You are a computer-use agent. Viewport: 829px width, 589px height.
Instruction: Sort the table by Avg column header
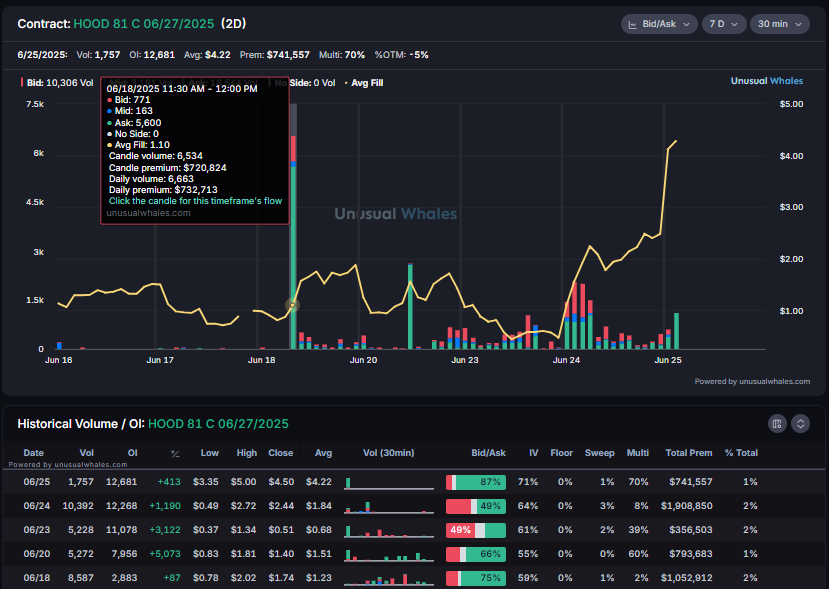[323, 453]
